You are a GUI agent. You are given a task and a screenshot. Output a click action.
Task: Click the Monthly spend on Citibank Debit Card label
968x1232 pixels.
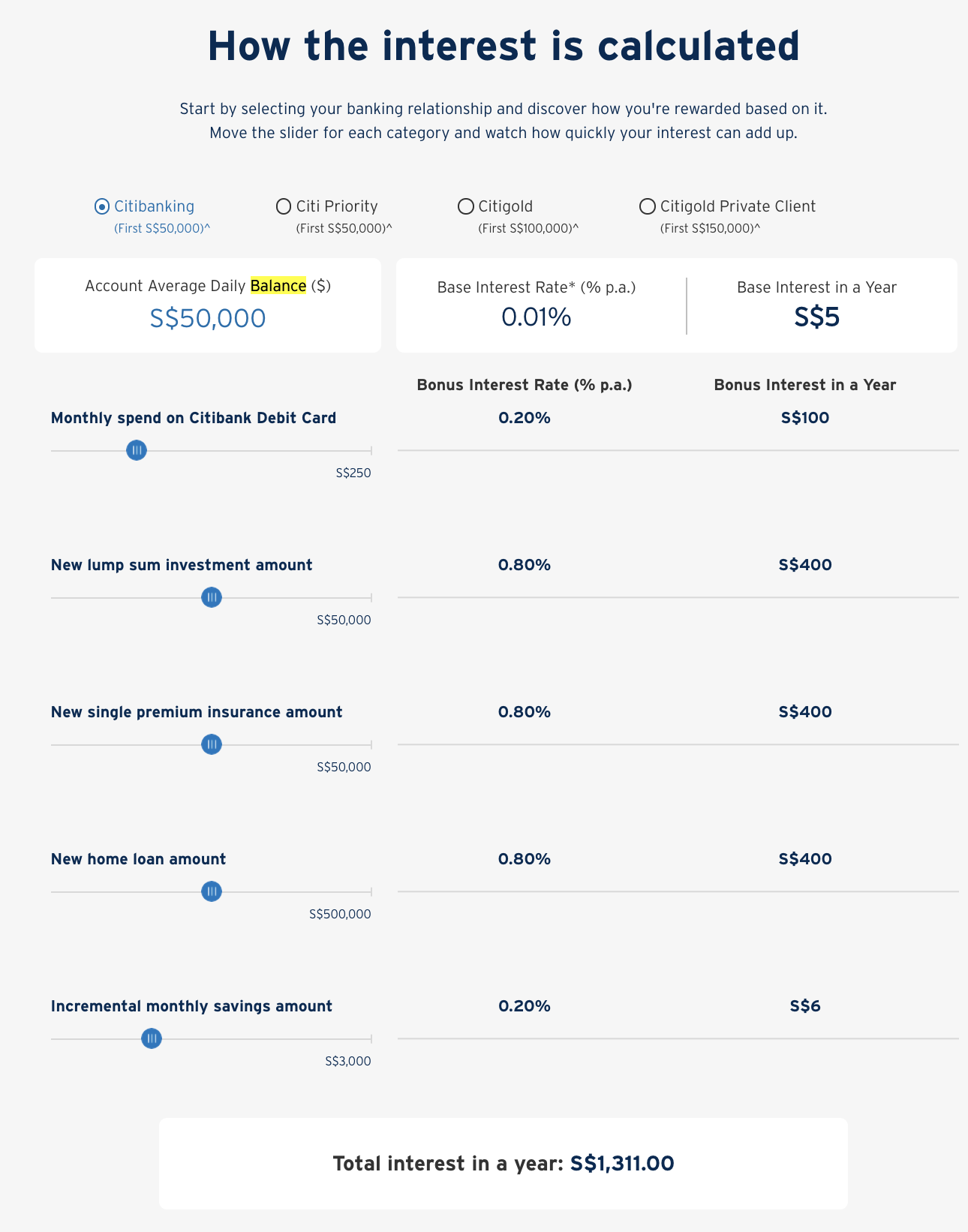[x=194, y=418]
